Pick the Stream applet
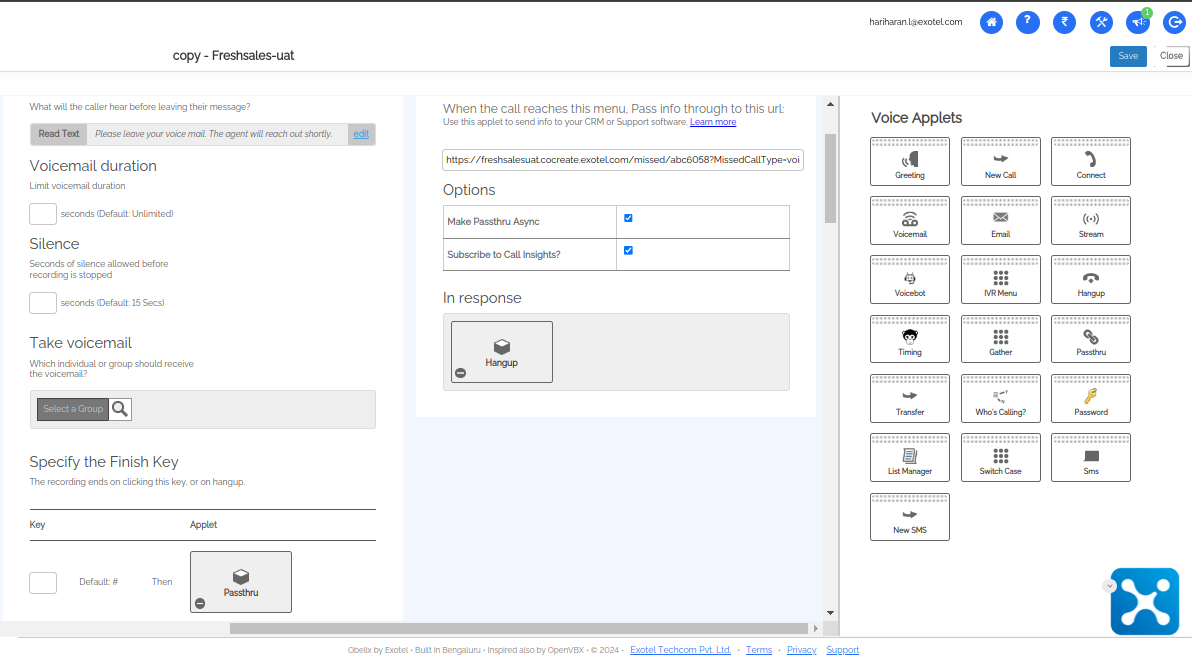This screenshot has height=655, width=1192. pos(1090,220)
